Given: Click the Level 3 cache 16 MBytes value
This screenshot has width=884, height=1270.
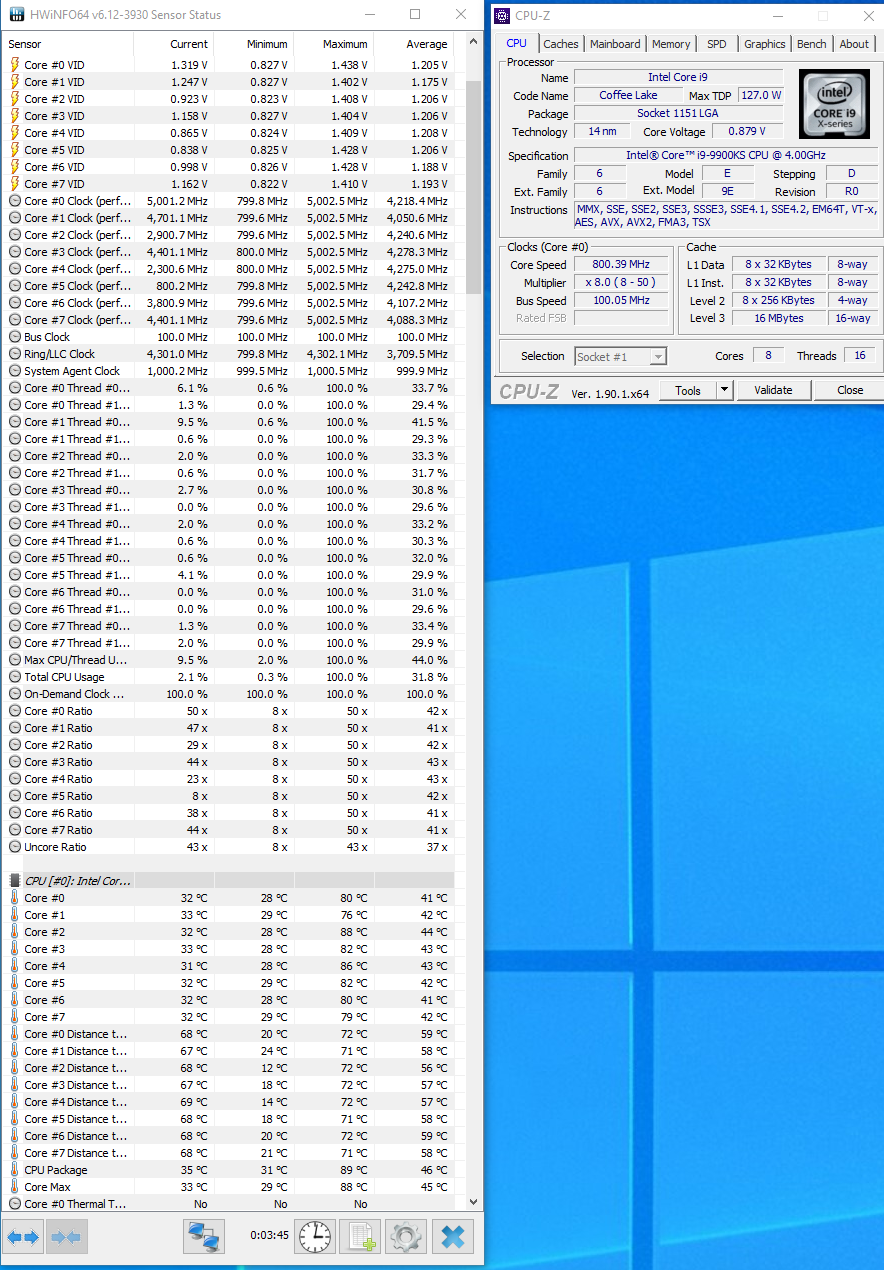Looking at the screenshot, I should (781, 318).
